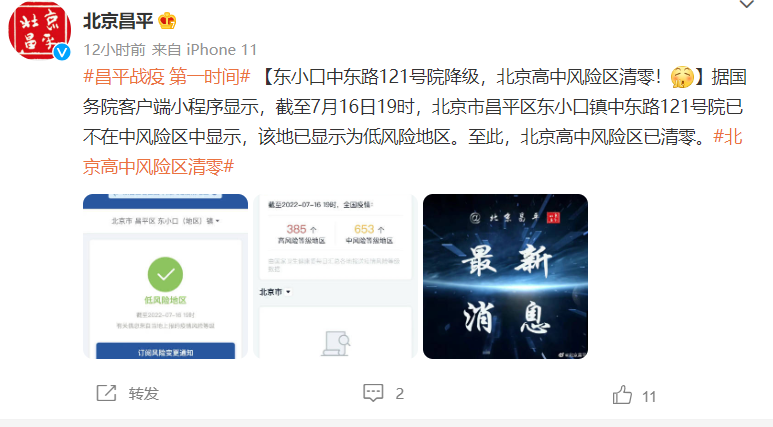Screen dimensions: 773x427
Task: Click the gold crown membership icon
Action: (167, 21)
